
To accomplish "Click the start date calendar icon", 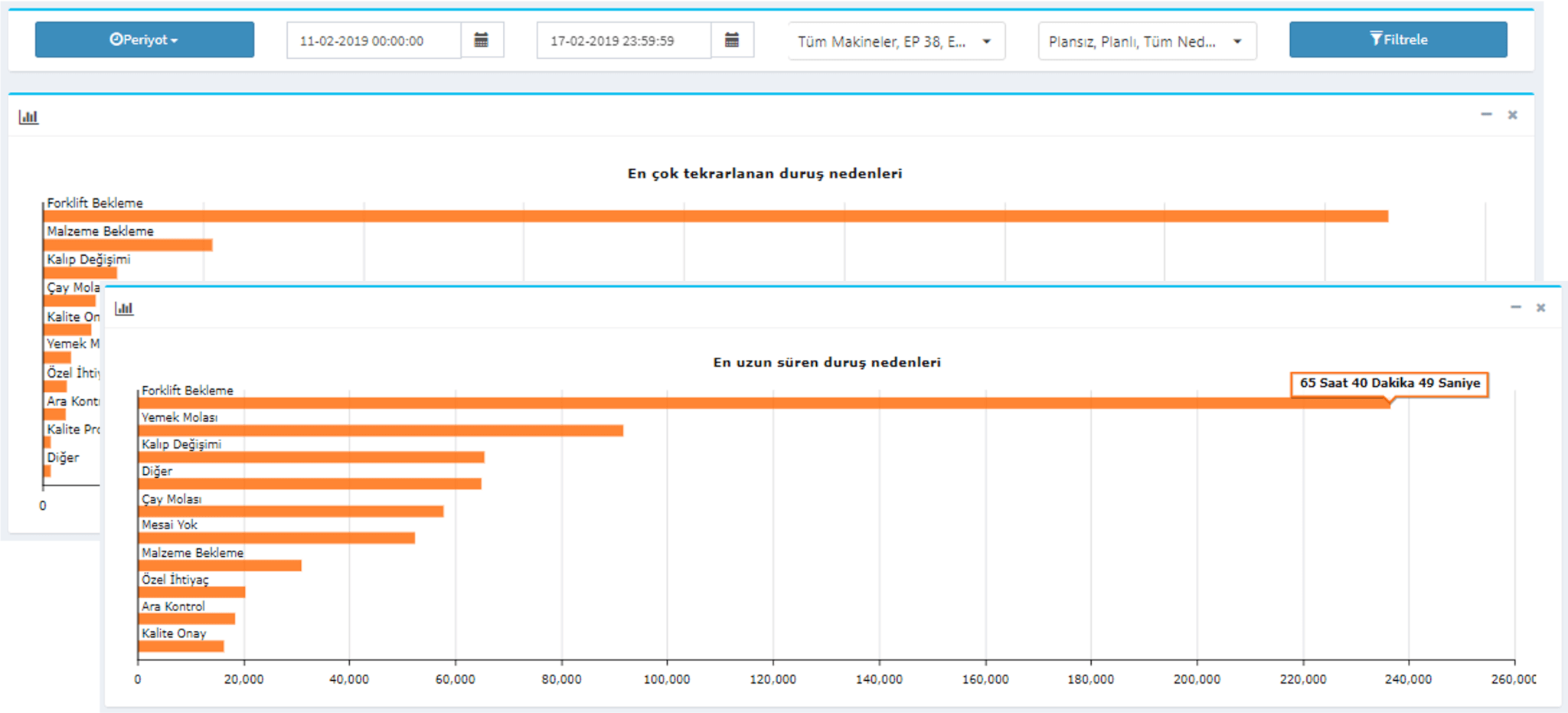I will click(482, 40).
